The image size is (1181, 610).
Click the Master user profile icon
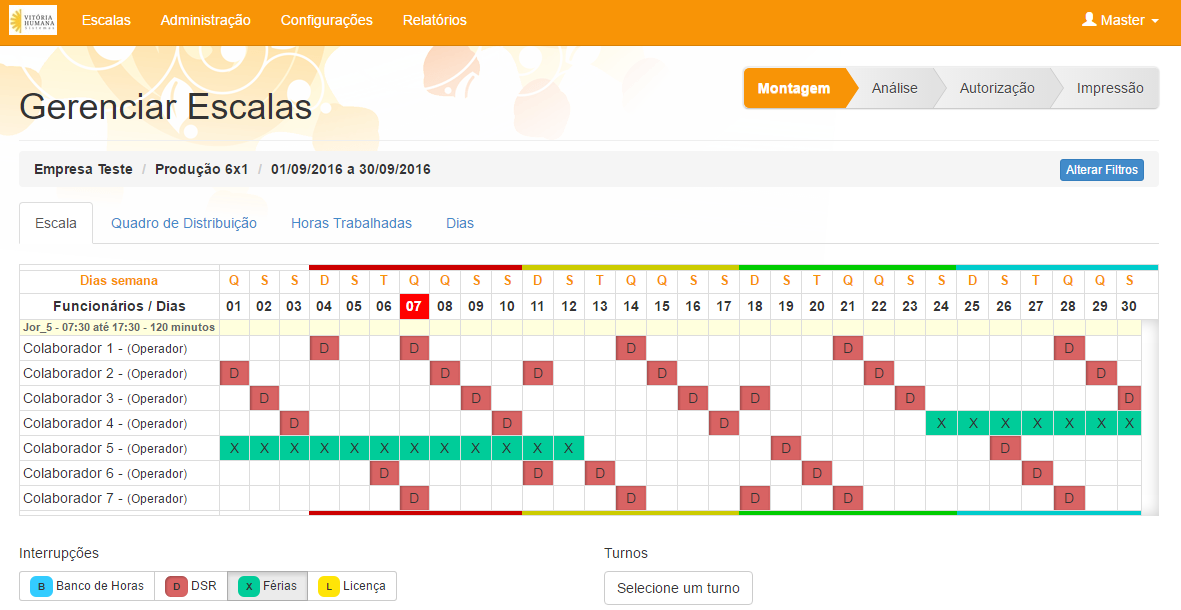(x=1089, y=20)
